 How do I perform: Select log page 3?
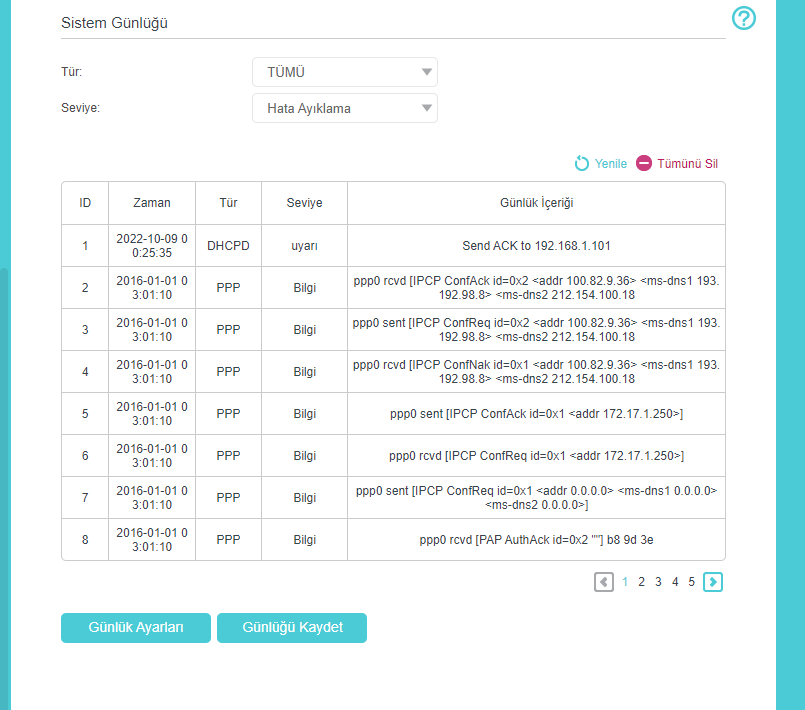coord(658,582)
